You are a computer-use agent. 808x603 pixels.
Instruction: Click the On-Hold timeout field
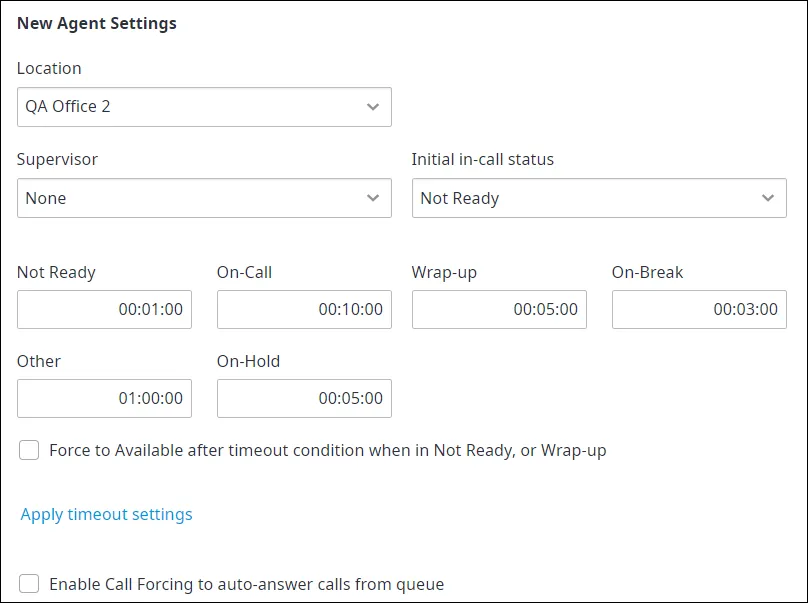coord(304,398)
